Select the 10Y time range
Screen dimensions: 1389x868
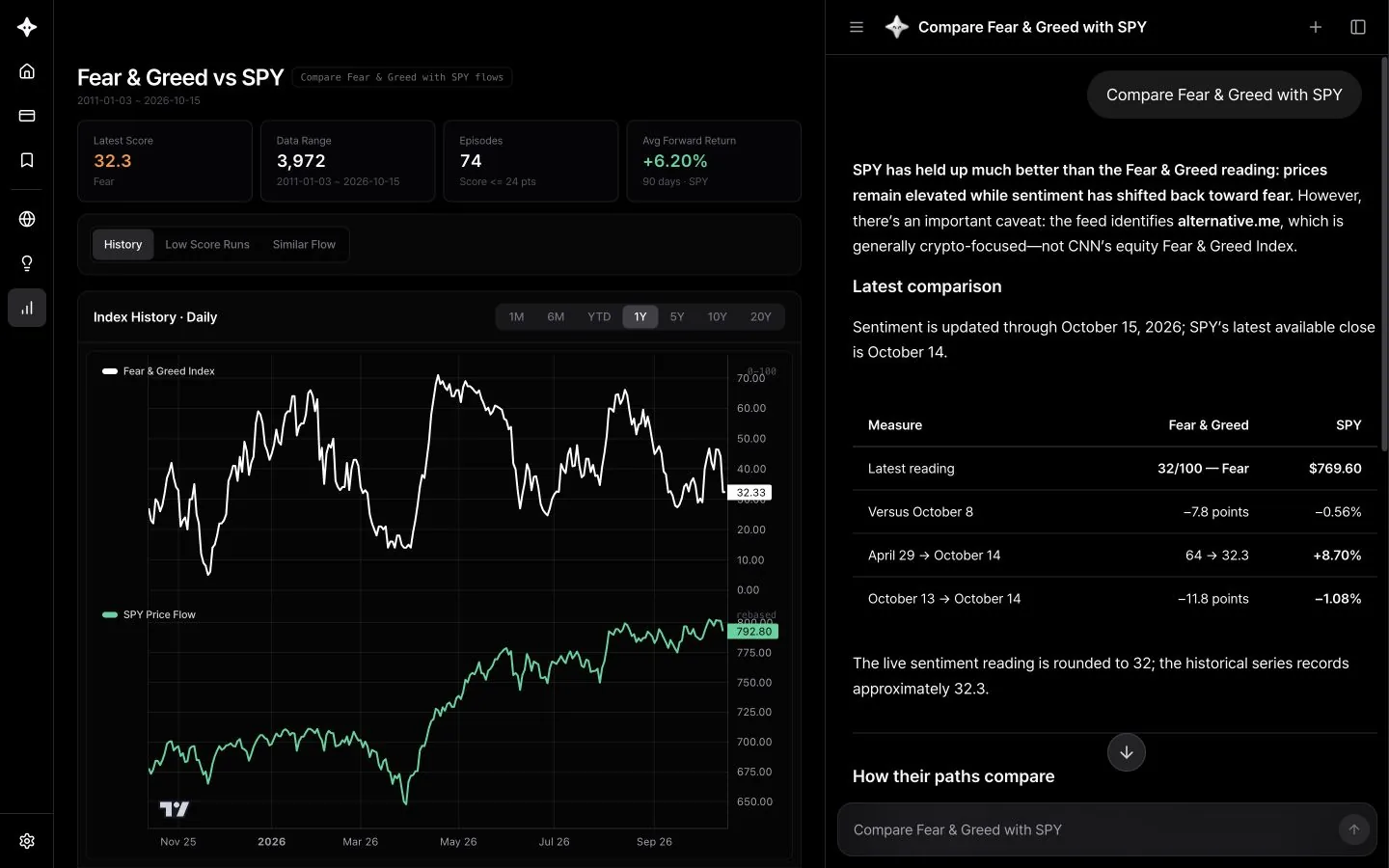pyautogui.click(x=717, y=317)
